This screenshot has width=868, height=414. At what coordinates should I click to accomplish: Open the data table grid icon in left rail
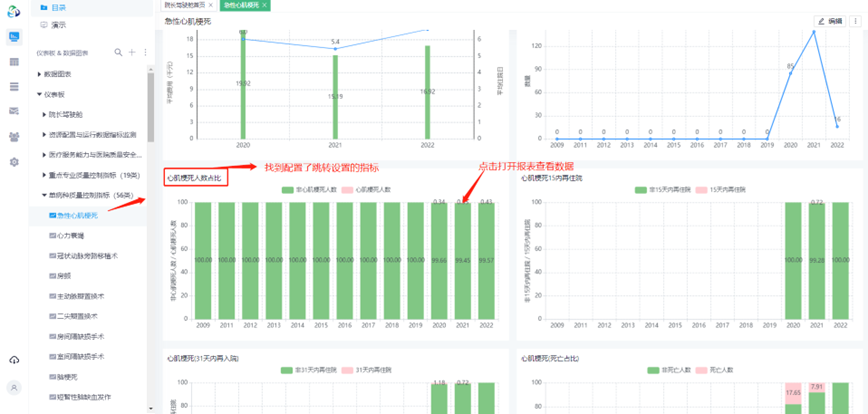click(14, 62)
